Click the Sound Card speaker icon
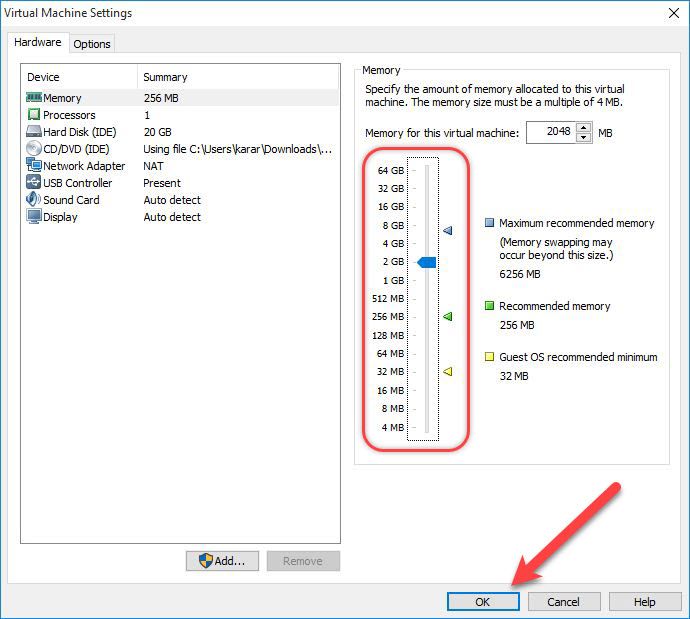Viewport: 690px width, 619px height. [33, 199]
